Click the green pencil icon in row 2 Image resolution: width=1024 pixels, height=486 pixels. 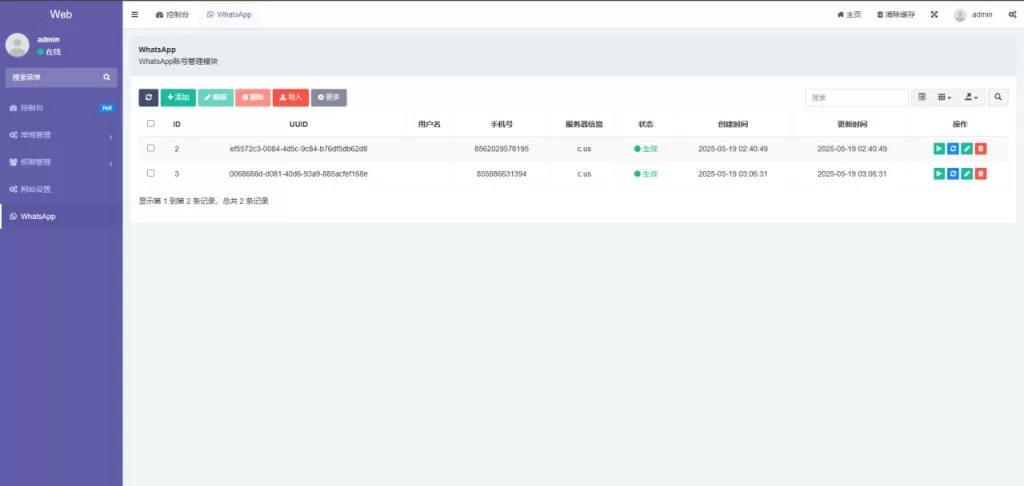967,149
